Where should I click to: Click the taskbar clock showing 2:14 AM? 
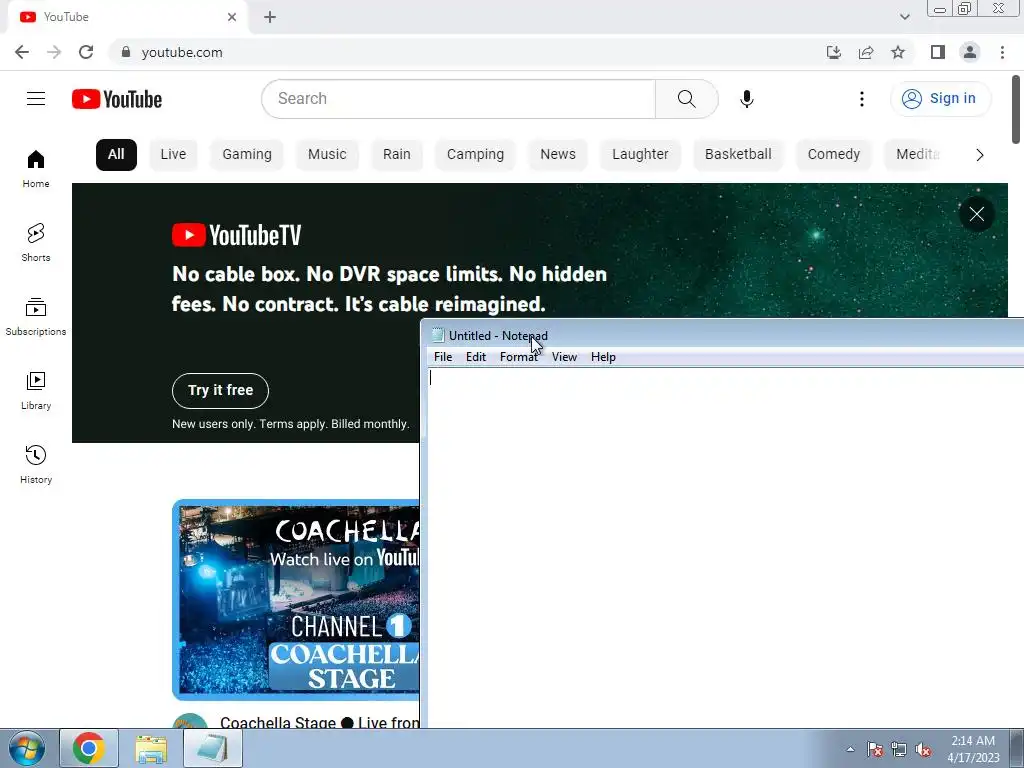pos(973,749)
